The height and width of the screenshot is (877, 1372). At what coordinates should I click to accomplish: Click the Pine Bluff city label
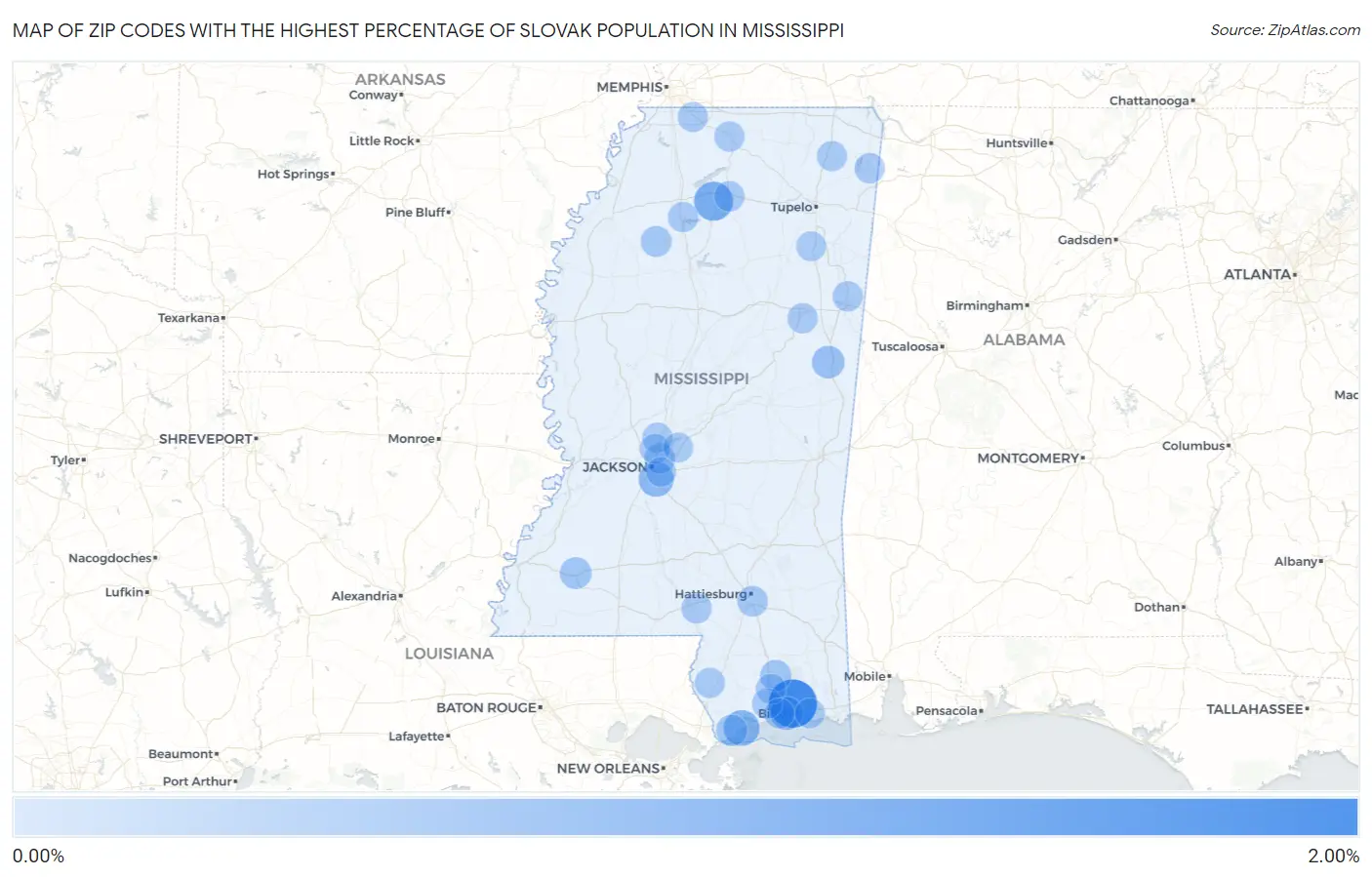pos(416,212)
